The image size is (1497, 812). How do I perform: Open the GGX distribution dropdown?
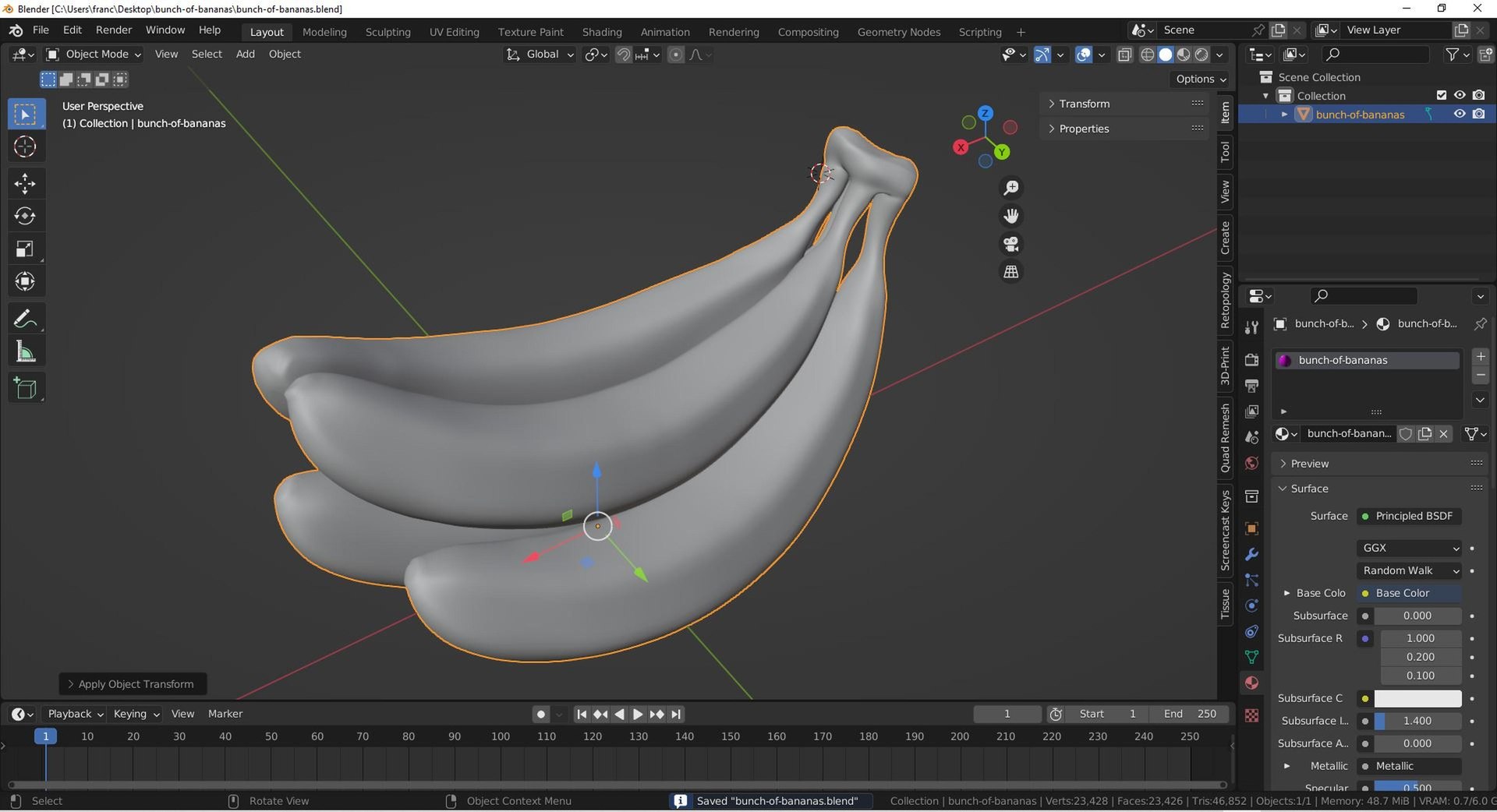coord(1410,548)
